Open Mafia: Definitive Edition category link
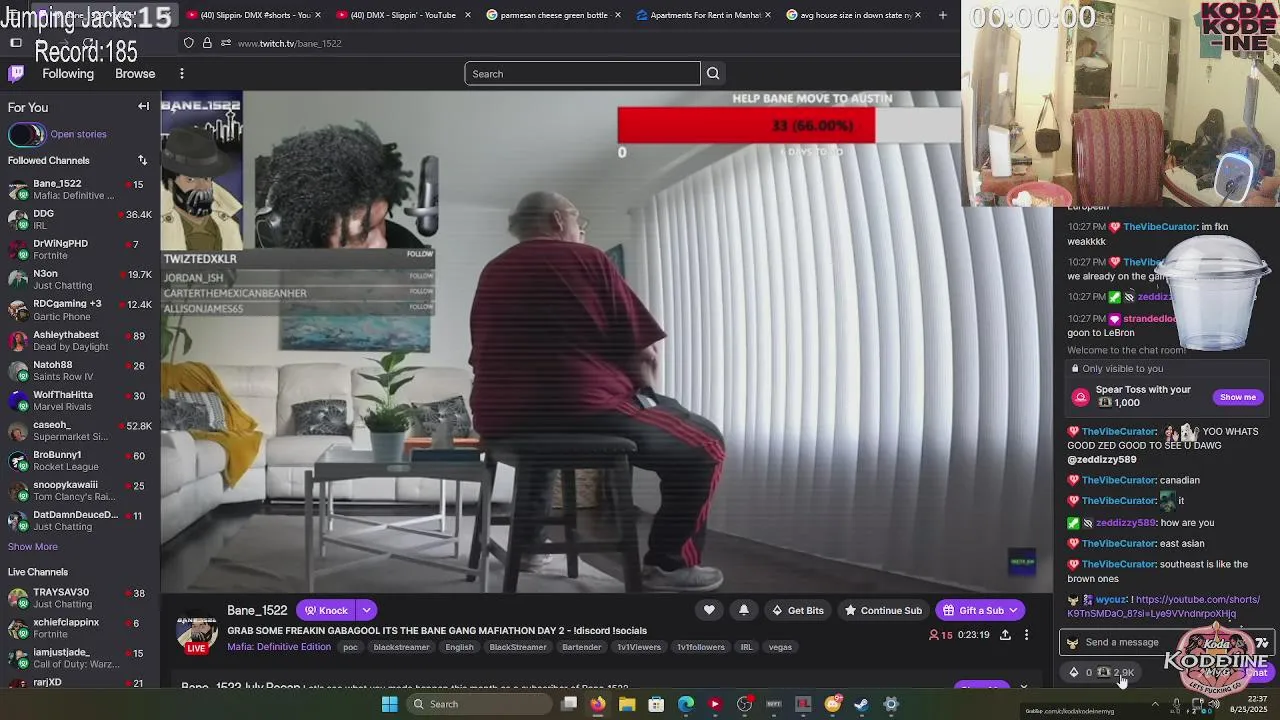 click(279, 647)
